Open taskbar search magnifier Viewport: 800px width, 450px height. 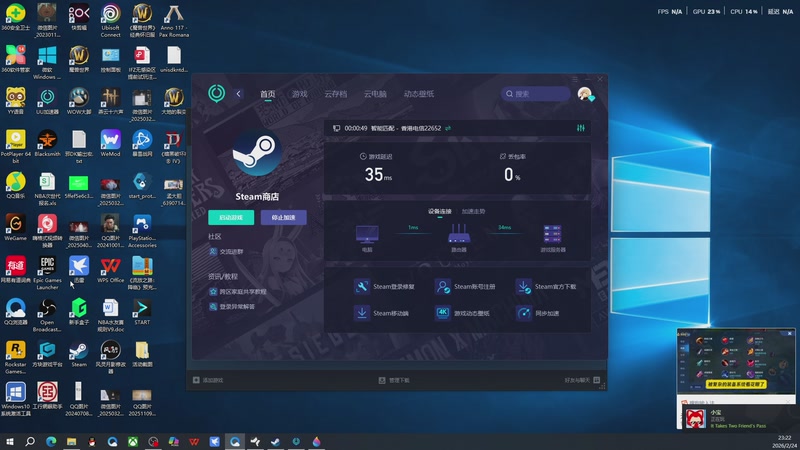click(x=30, y=441)
